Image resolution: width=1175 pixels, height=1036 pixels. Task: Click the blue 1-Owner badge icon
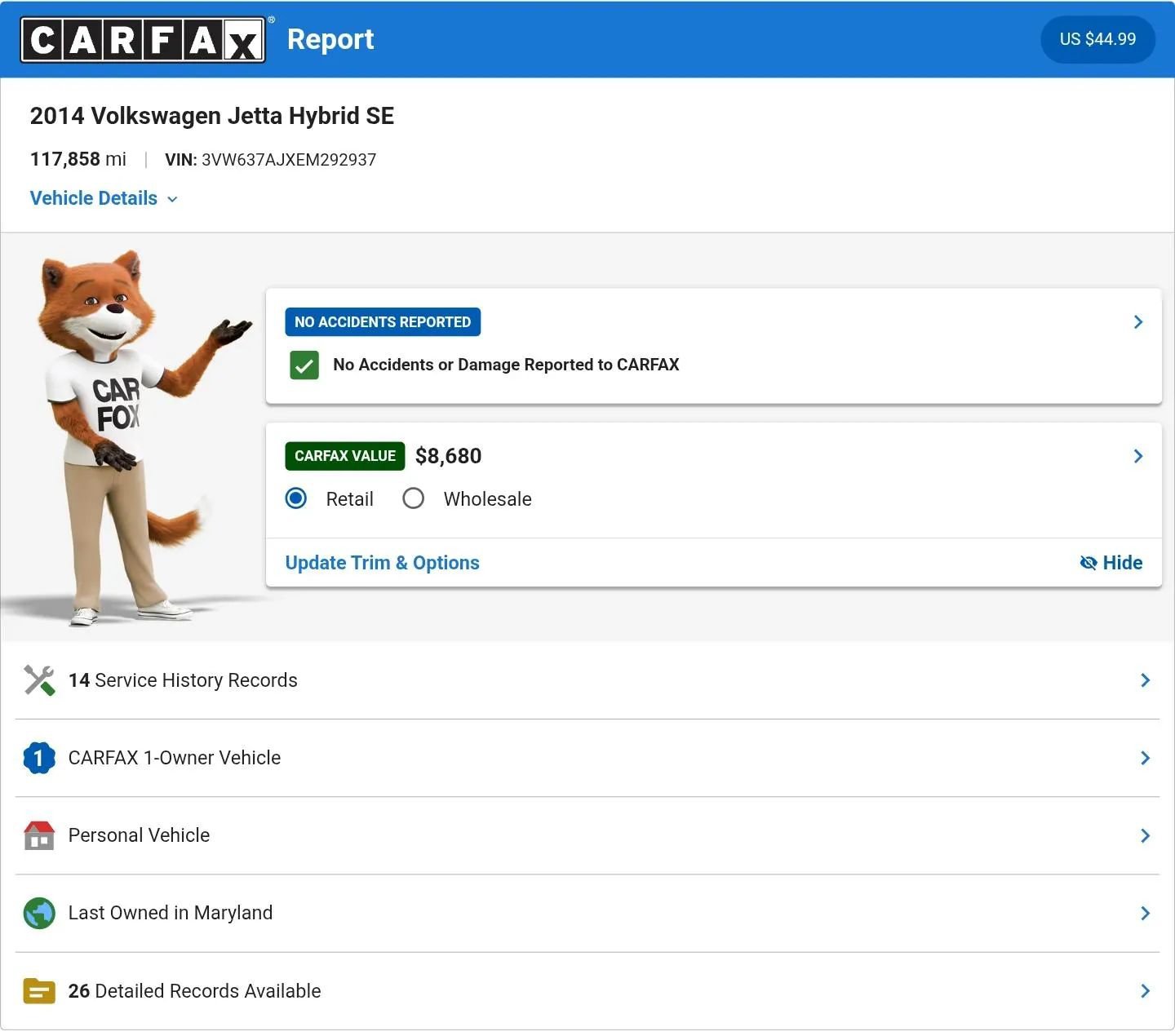[39, 758]
